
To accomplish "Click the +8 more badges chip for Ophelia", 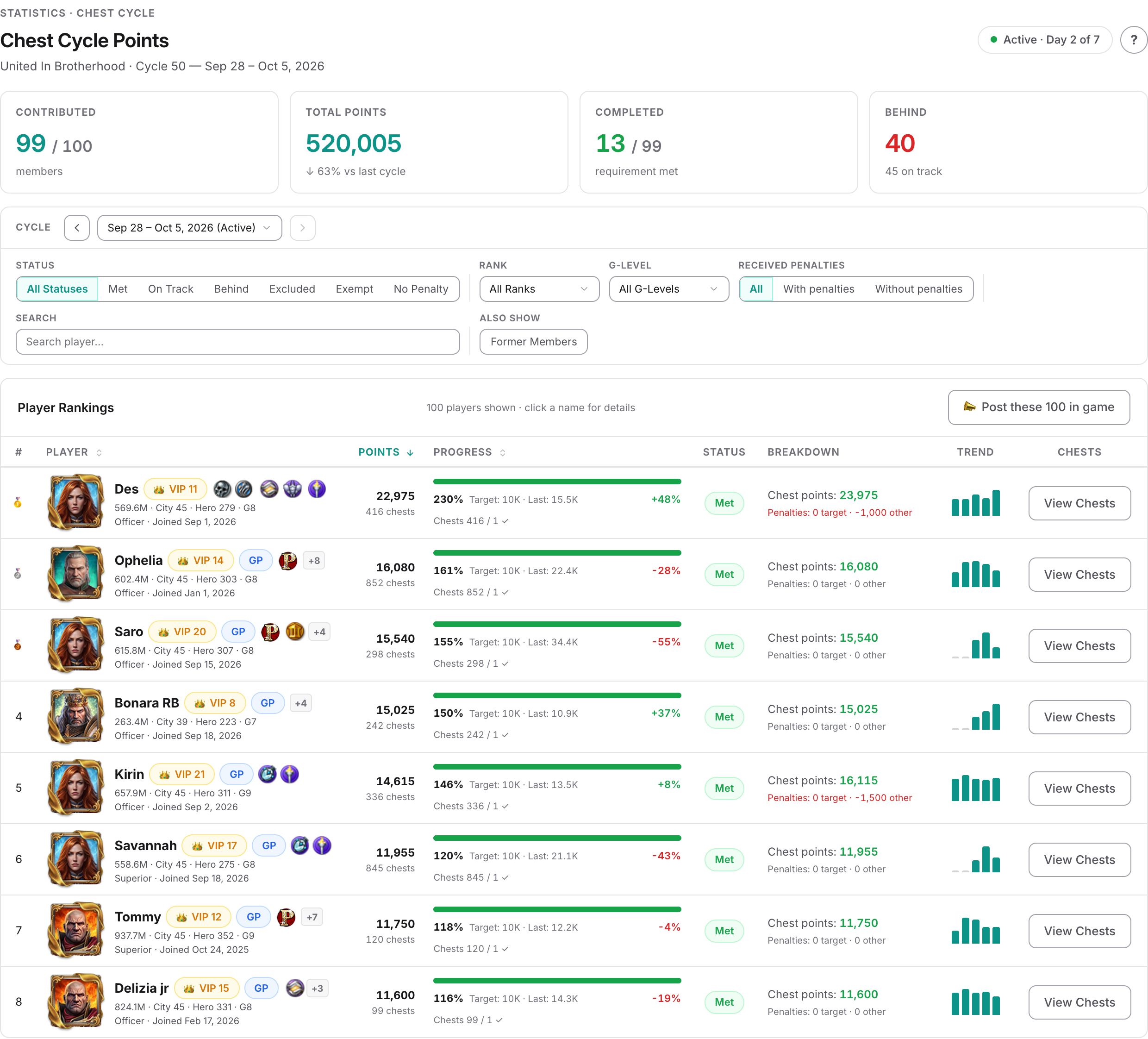I will tap(314, 561).
